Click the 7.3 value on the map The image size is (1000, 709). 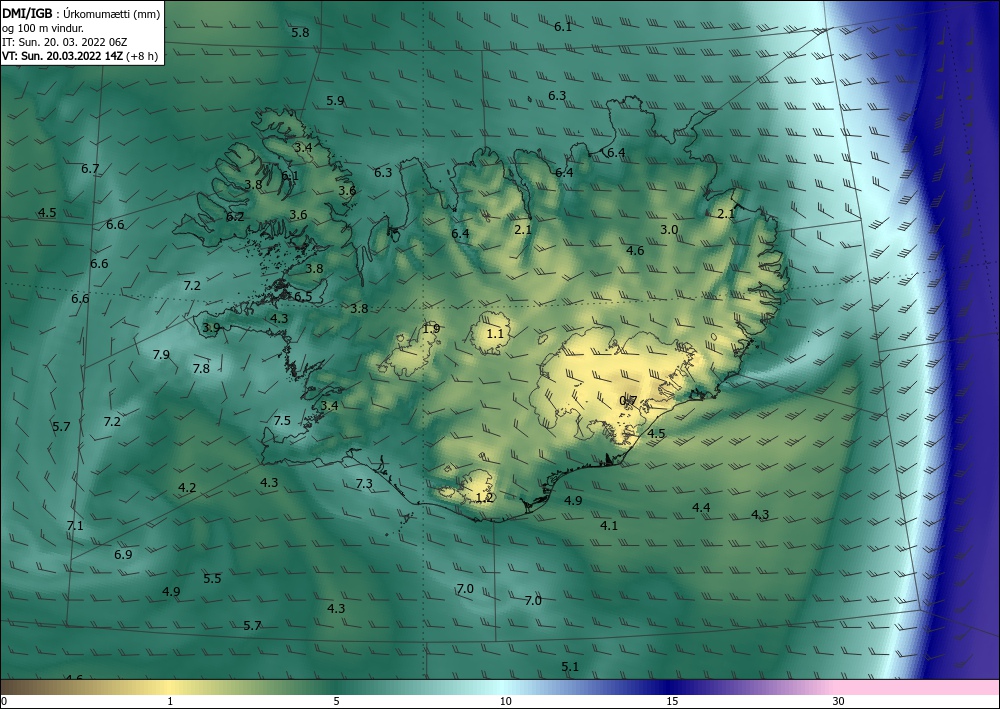pos(364,484)
